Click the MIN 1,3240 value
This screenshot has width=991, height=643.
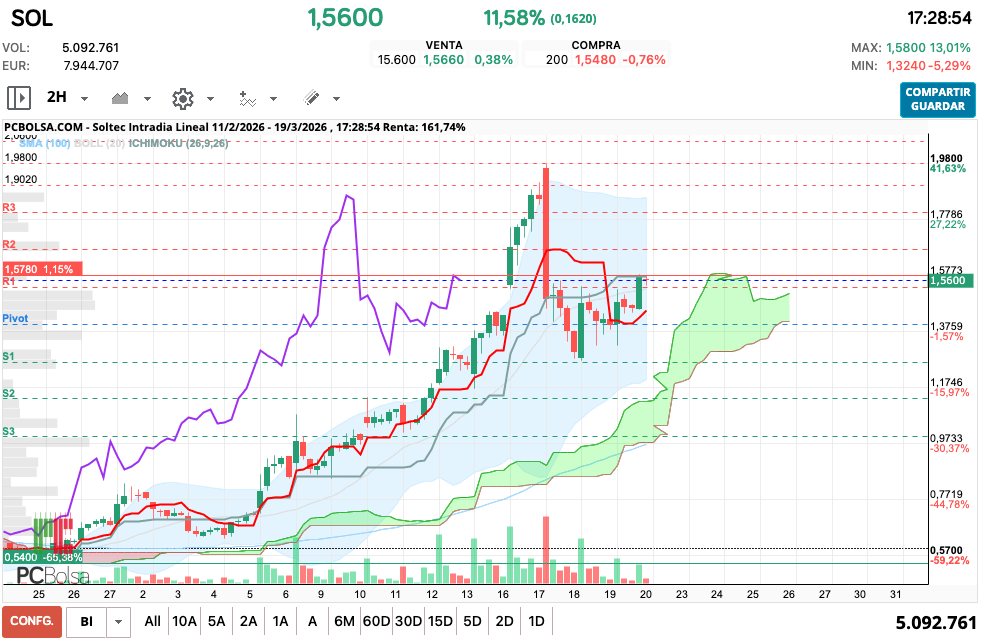(x=906, y=66)
